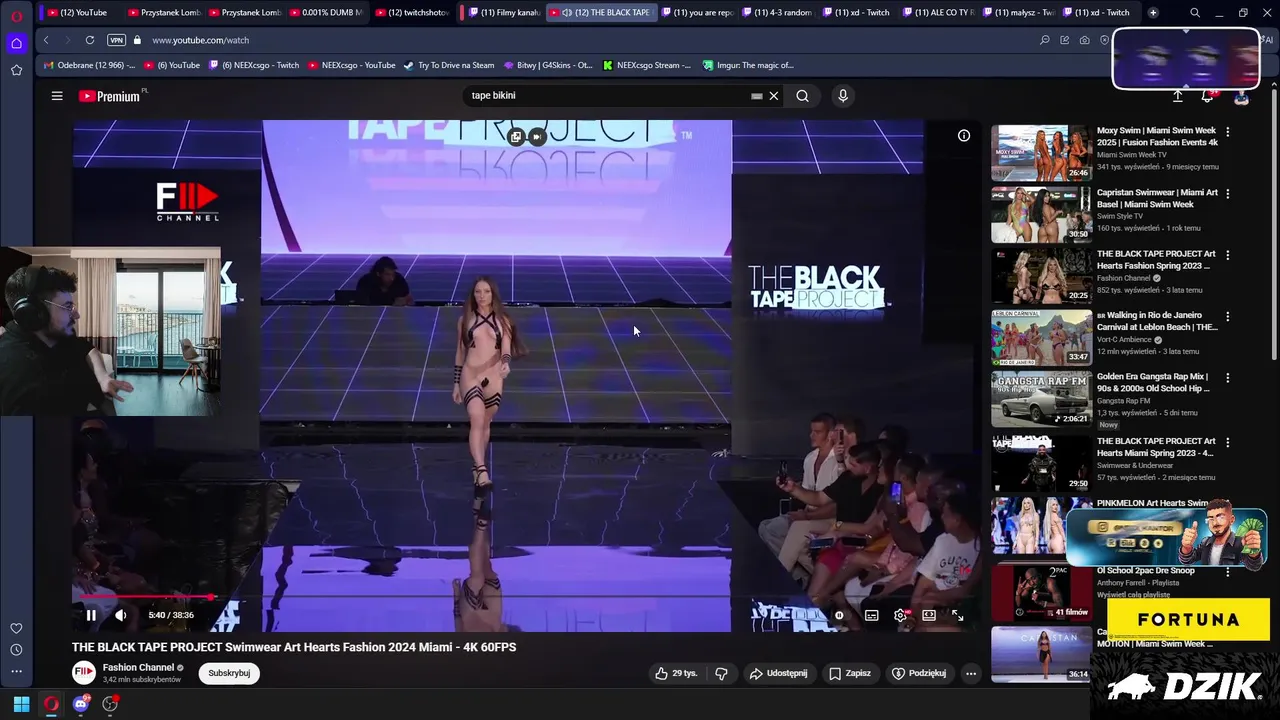This screenshot has width=1280, height=720.
Task: Open the YouTube hamburger guide menu
Action: click(x=57, y=96)
